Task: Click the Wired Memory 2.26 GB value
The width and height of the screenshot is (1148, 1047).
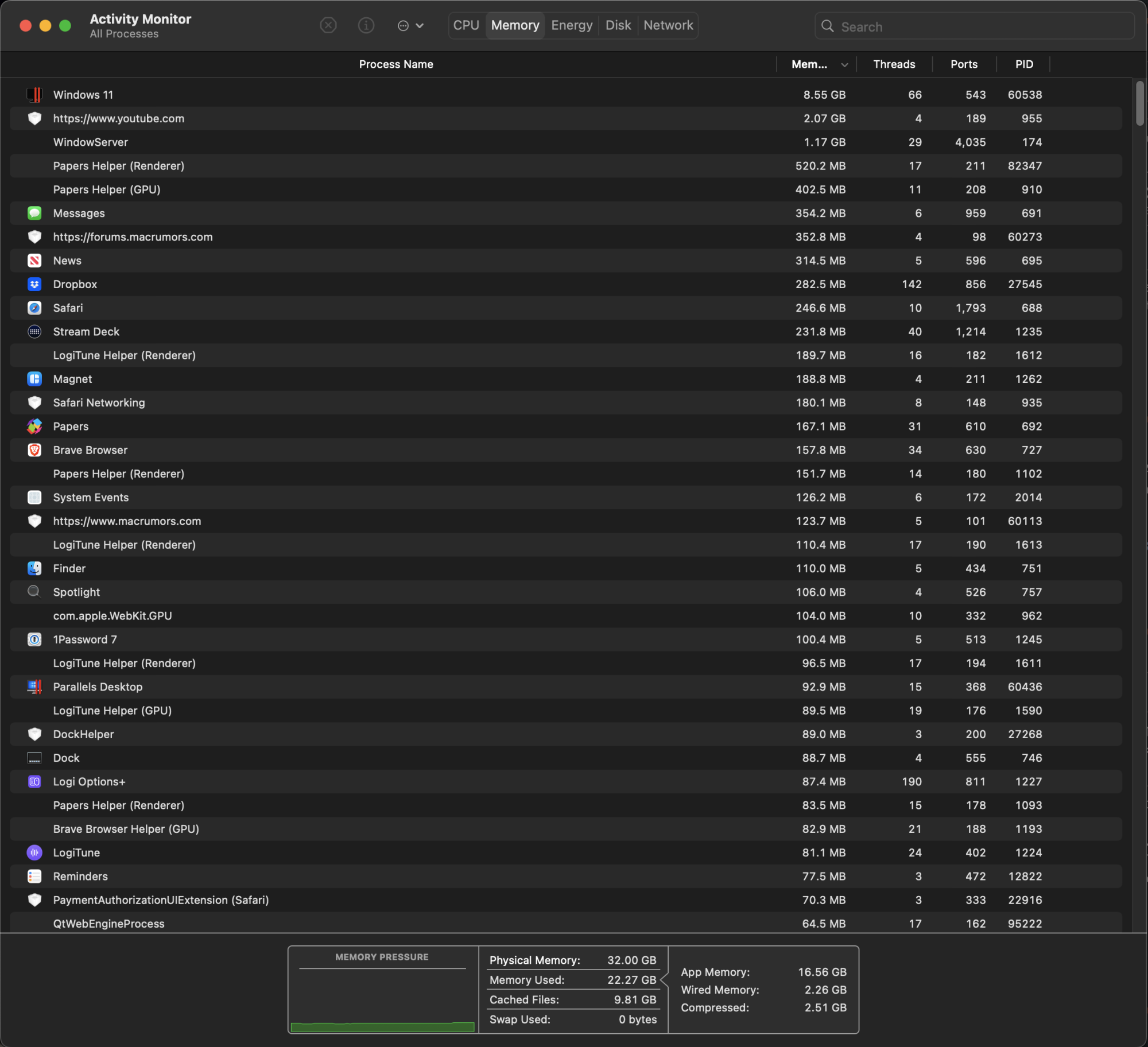Action: click(x=825, y=990)
